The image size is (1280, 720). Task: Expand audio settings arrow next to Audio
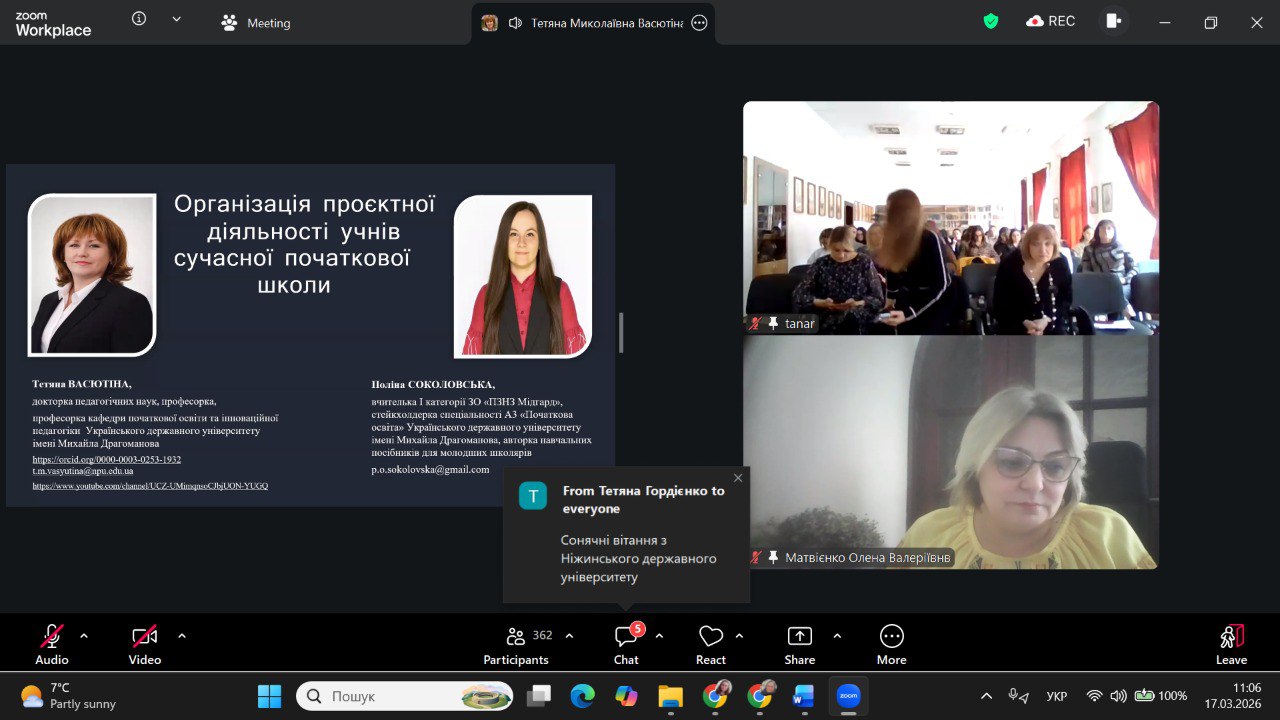[x=84, y=635]
